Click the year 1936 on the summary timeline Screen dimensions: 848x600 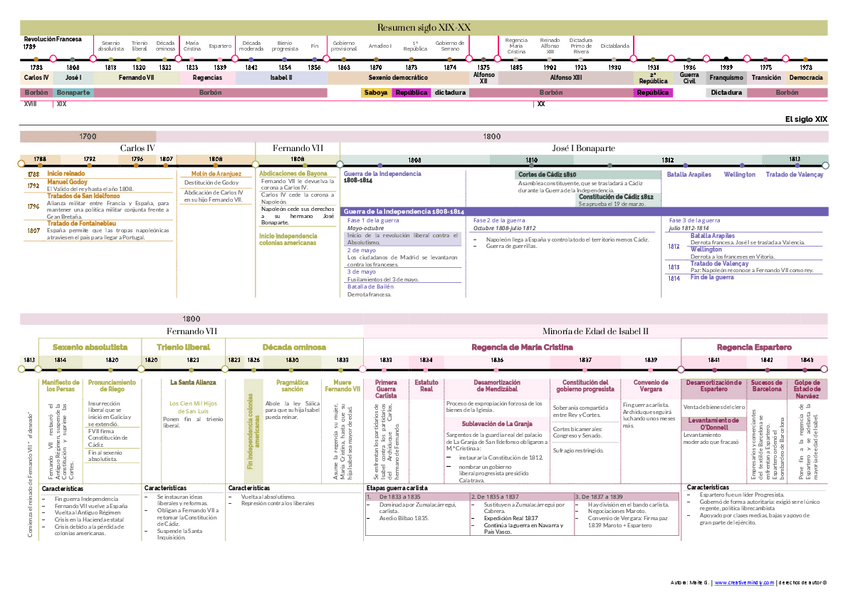pos(689,67)
